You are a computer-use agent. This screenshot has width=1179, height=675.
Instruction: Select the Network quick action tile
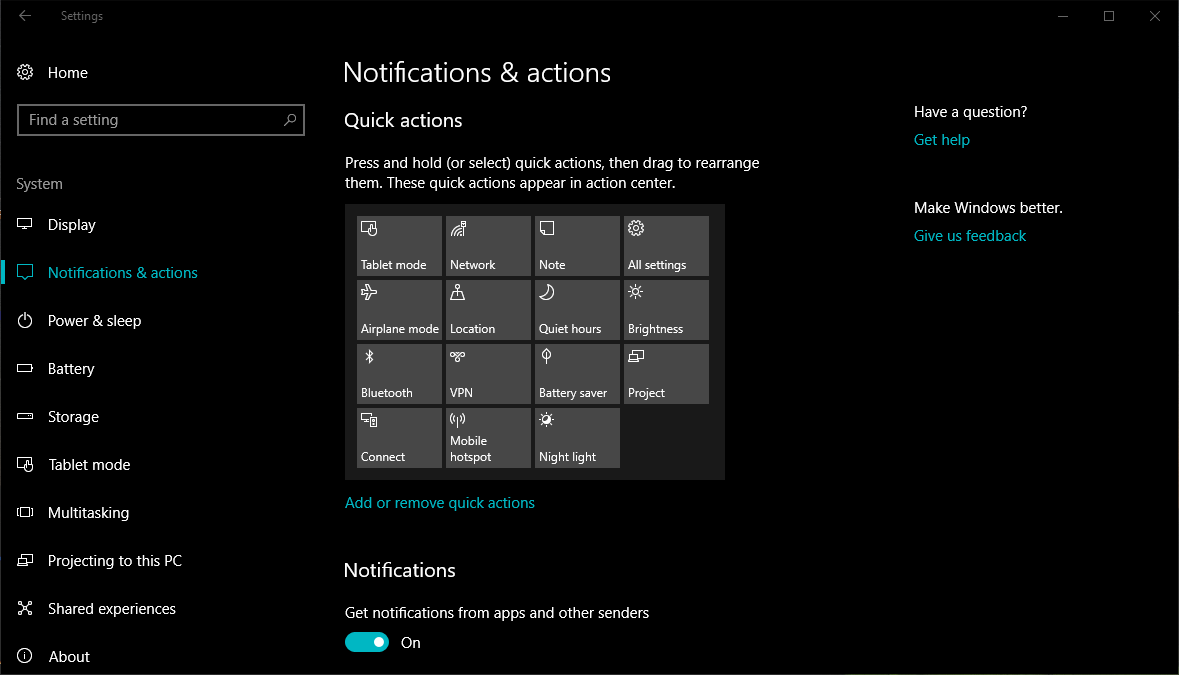click(x=488, y=246)
